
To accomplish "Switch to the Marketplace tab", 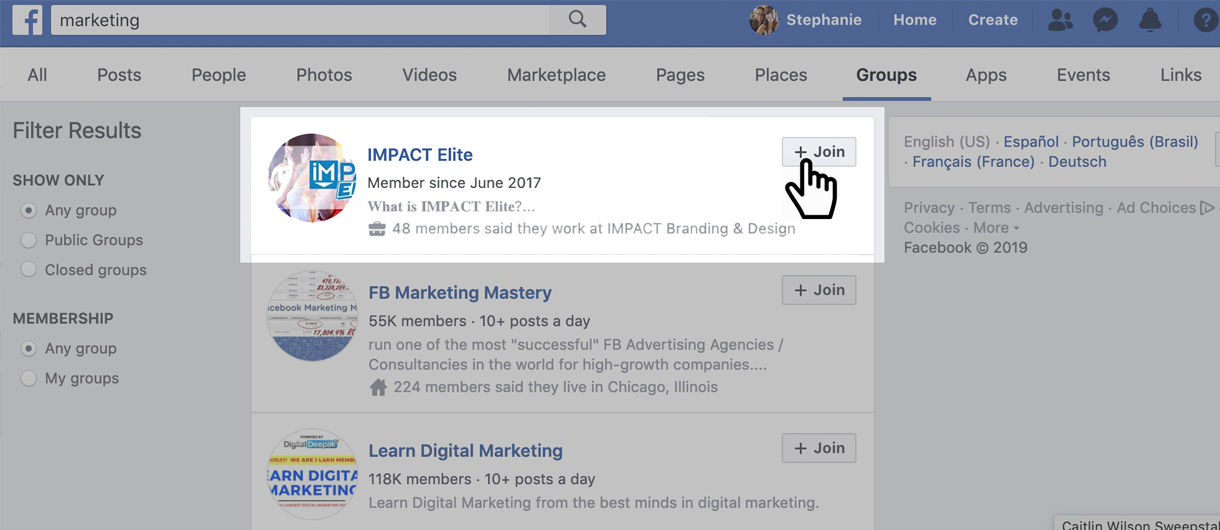I will (x=556, y=75).
